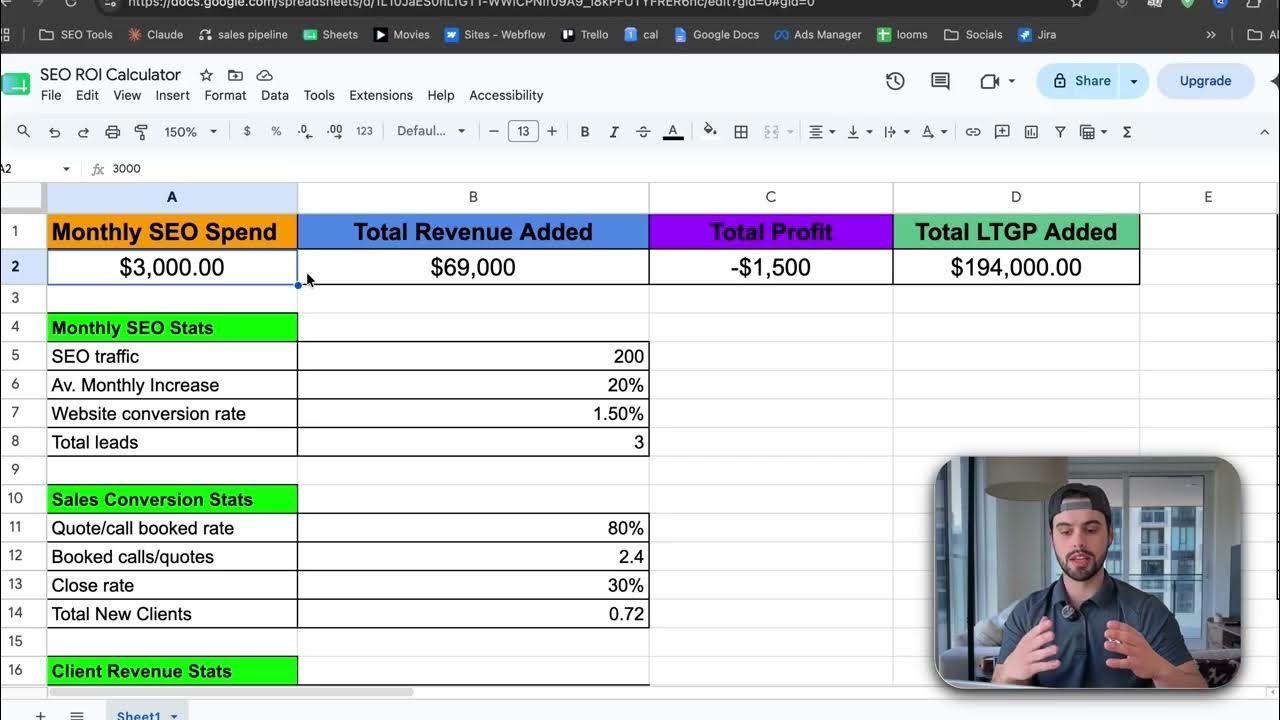This screenshot has width=1280, height=720.
Task: Create a filter
Action: [1060, 132]
